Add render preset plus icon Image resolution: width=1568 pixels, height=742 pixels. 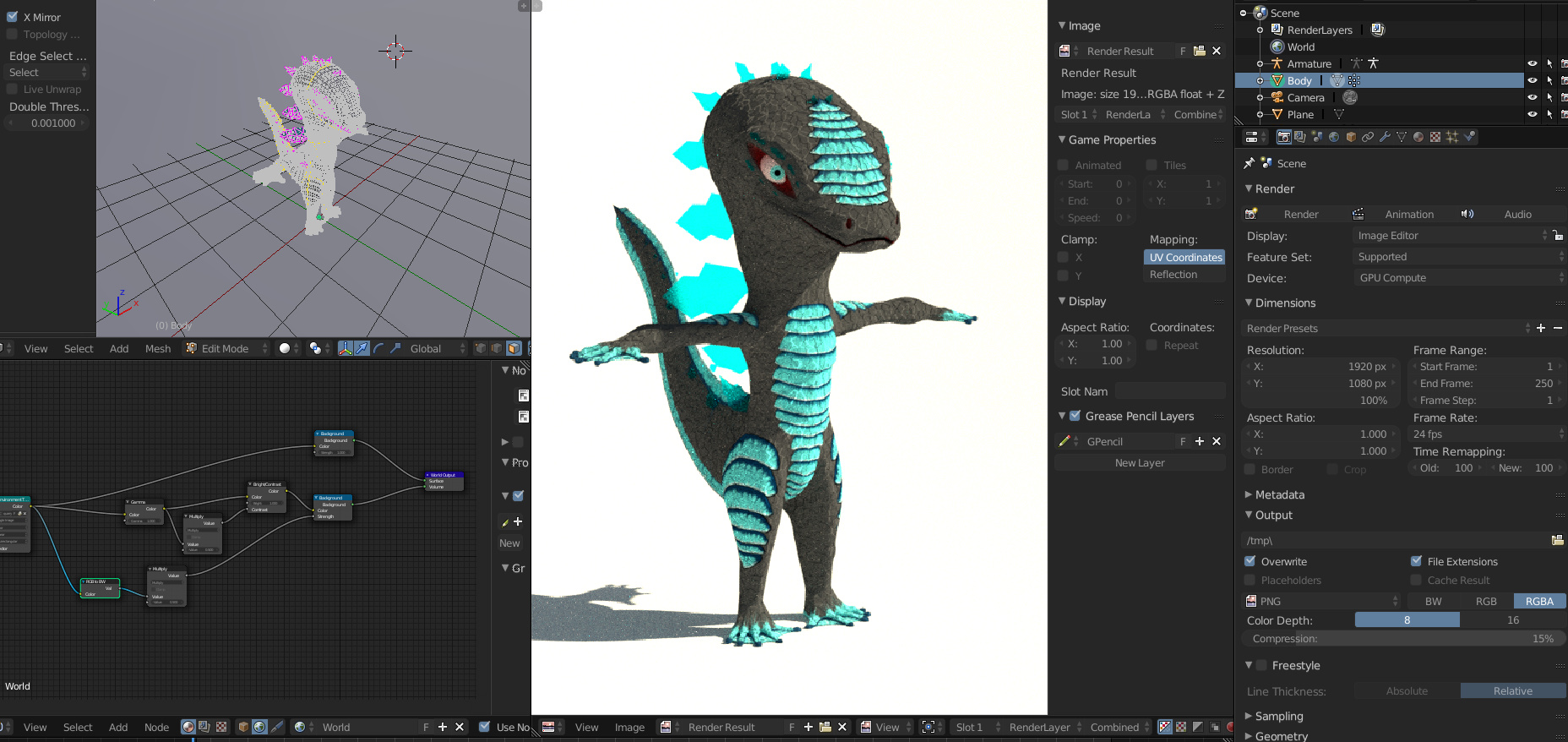point(1541,328)
